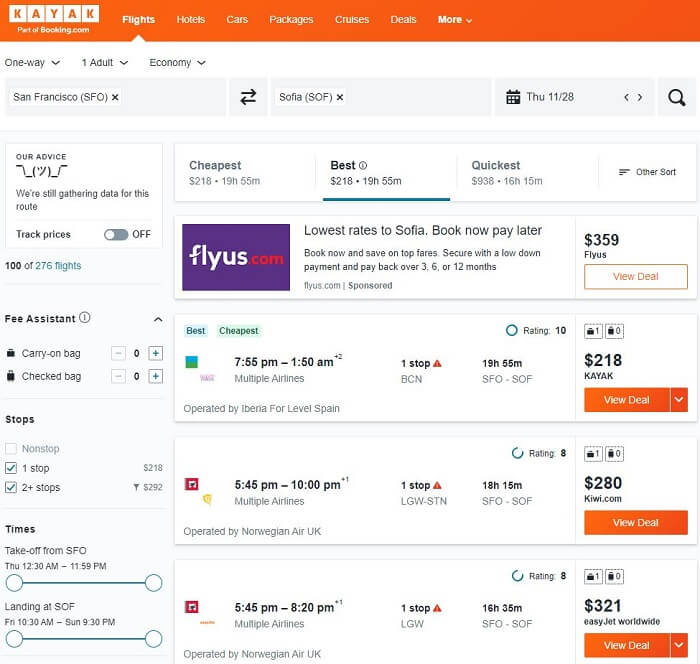
Task: Click the Fee Assistant info icon
Action: [x=85, y=318]
